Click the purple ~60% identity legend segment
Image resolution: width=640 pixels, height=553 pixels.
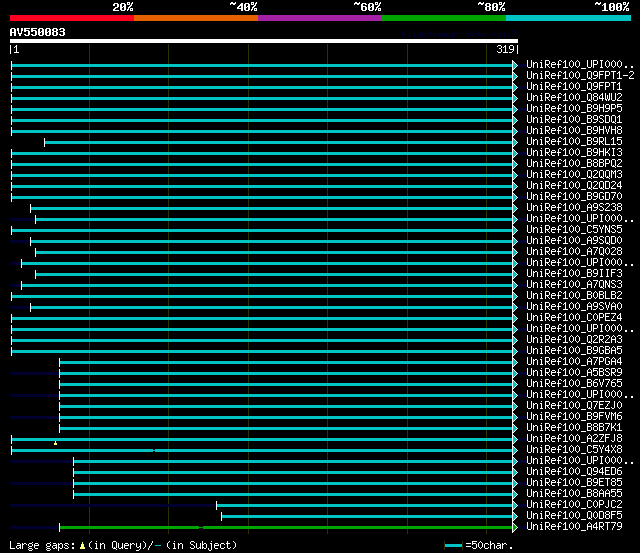click(x=320, y=18)
